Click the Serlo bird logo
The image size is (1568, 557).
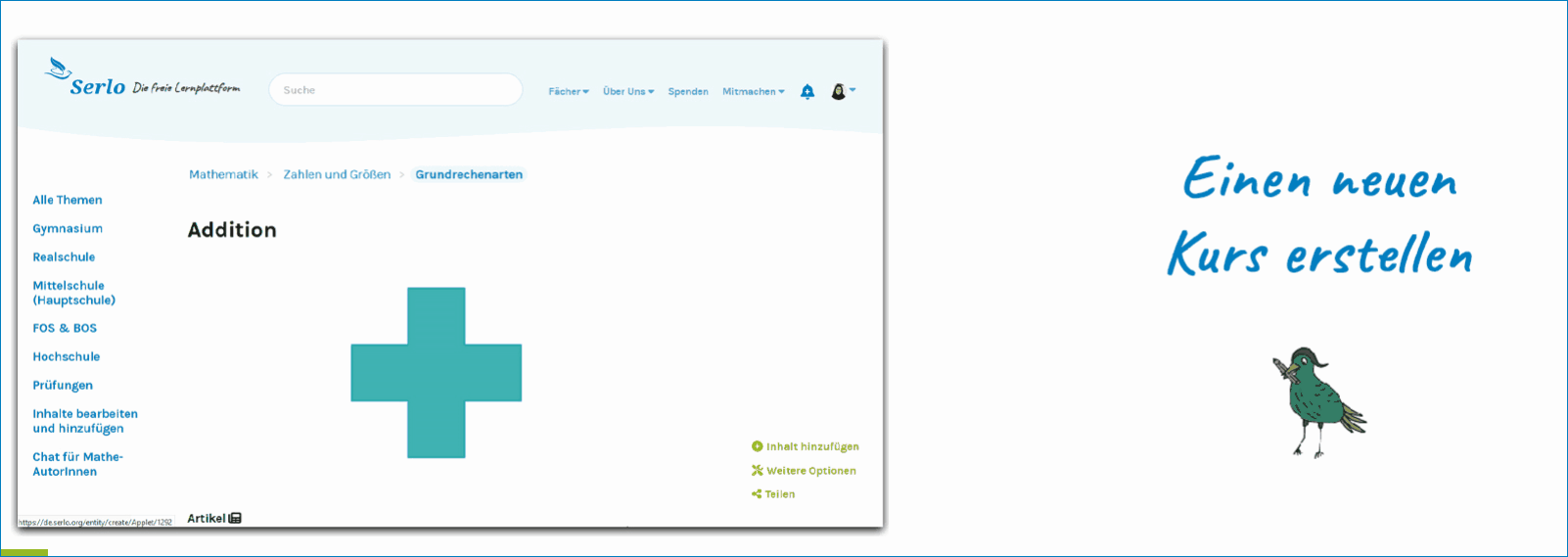pos(59,69)
